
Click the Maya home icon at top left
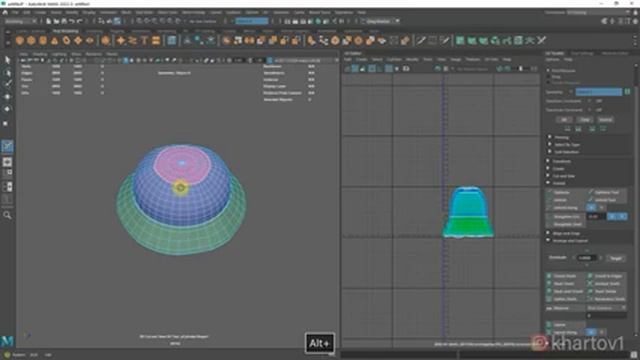[5, 12]
